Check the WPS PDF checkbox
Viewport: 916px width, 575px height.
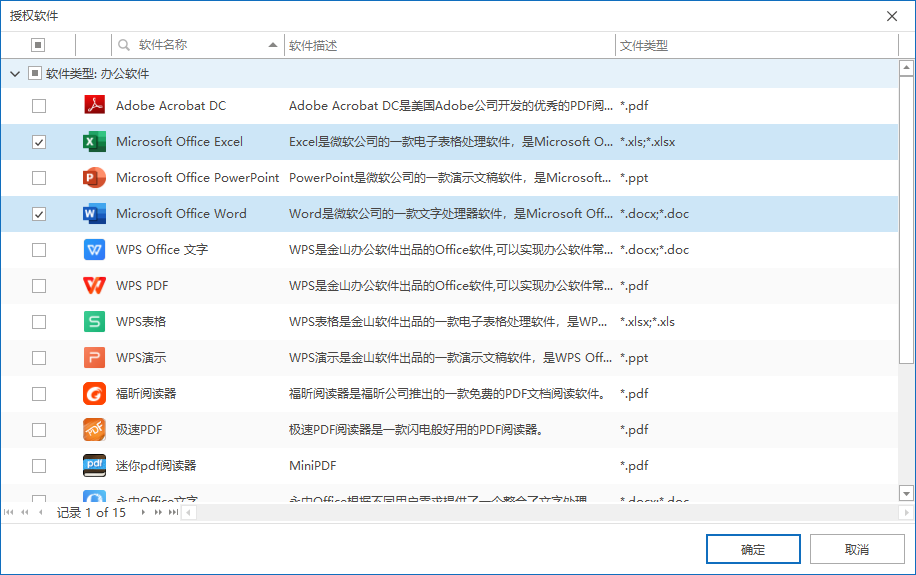tap(39, 286)
